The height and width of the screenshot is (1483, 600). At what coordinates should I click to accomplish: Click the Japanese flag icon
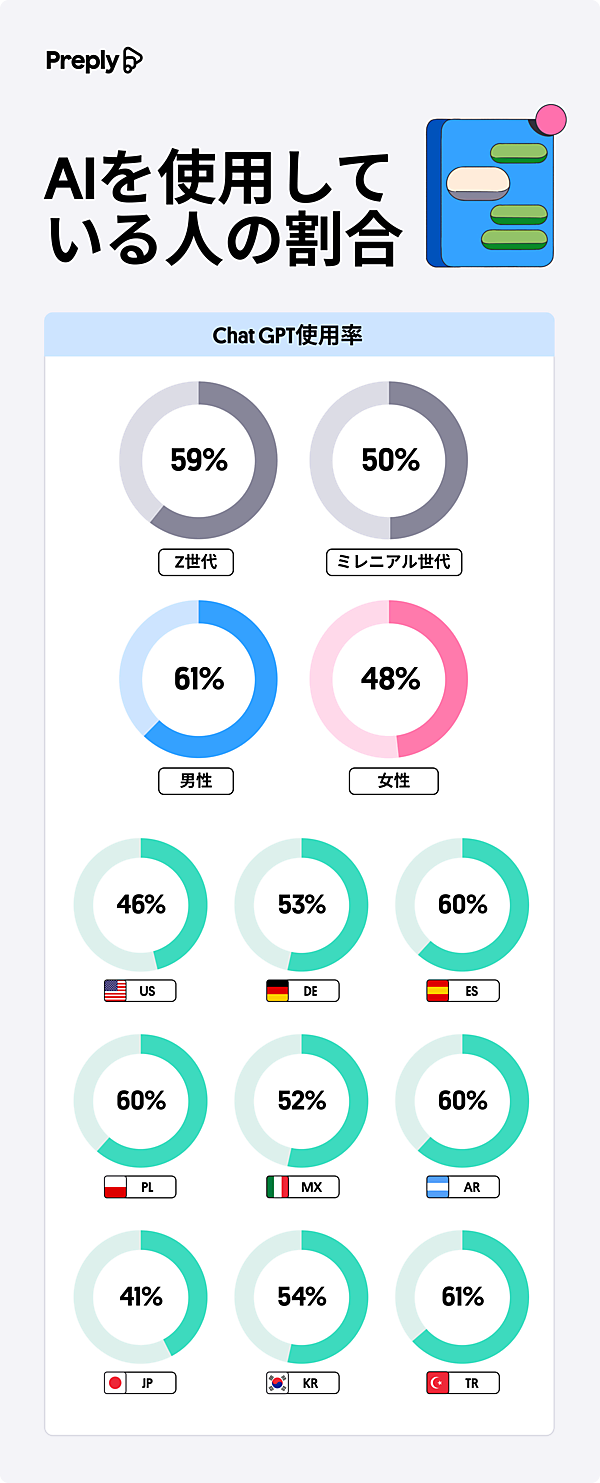115,1383
